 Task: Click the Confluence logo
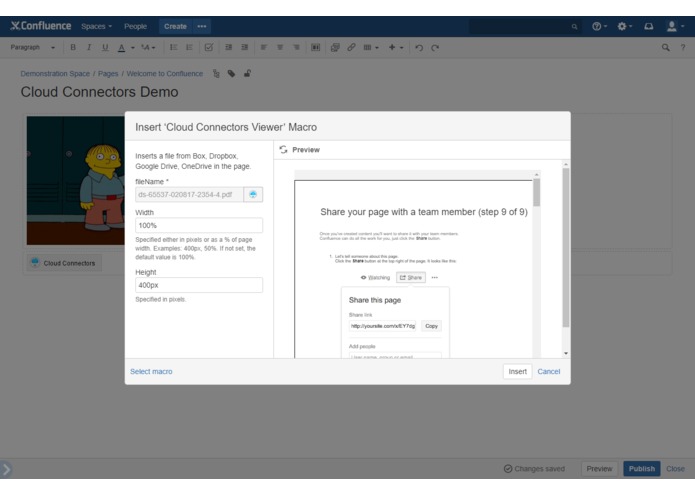40,26
